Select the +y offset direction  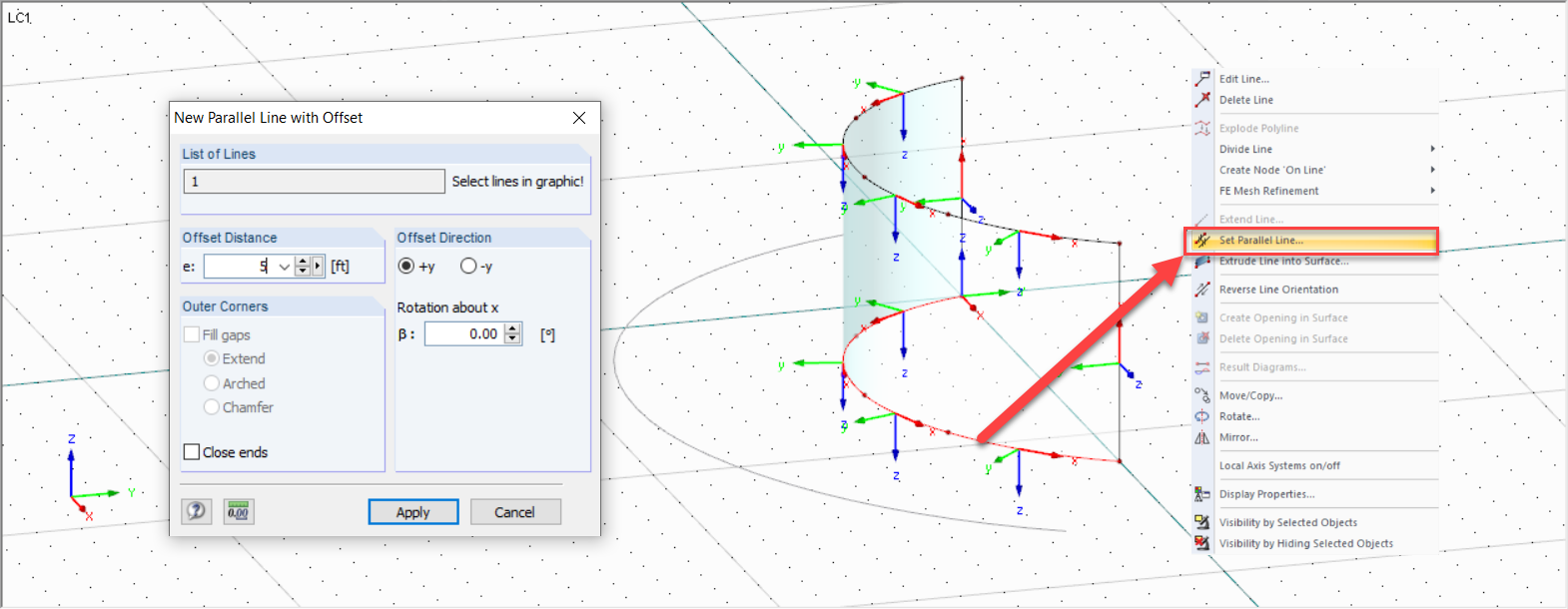[405, 266]
